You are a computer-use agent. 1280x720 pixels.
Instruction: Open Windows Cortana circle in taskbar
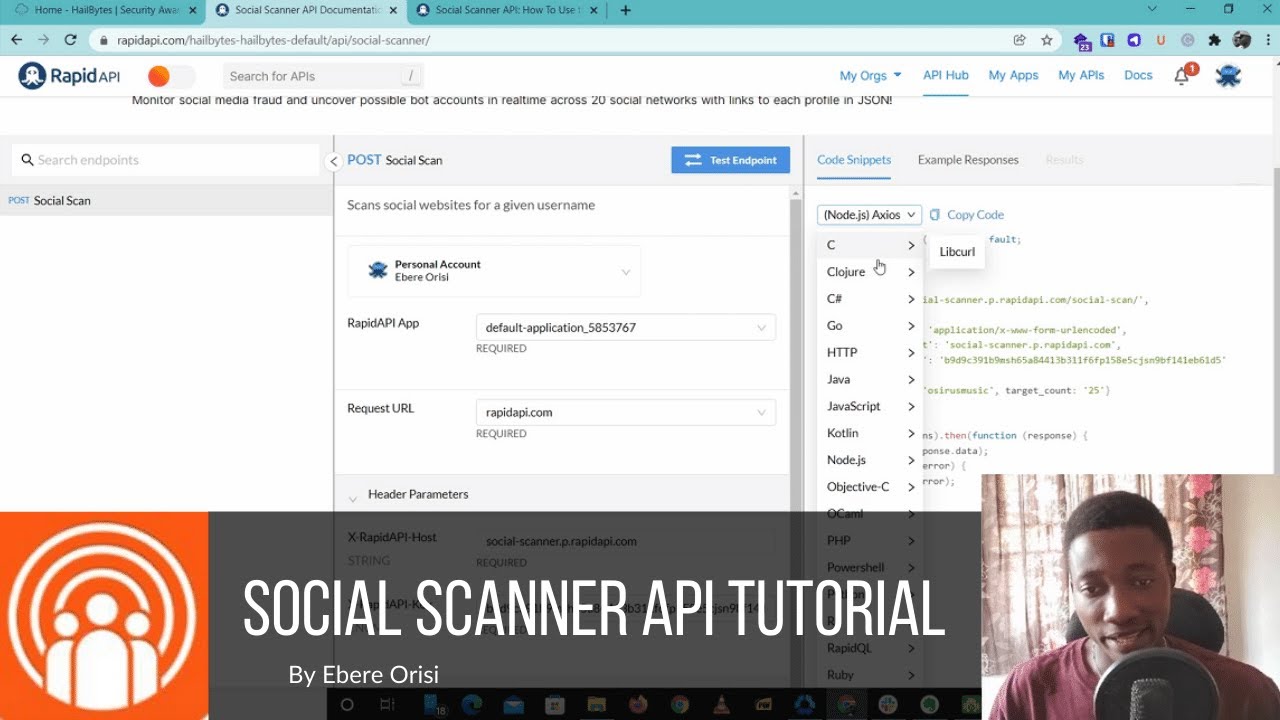point(347,705)
